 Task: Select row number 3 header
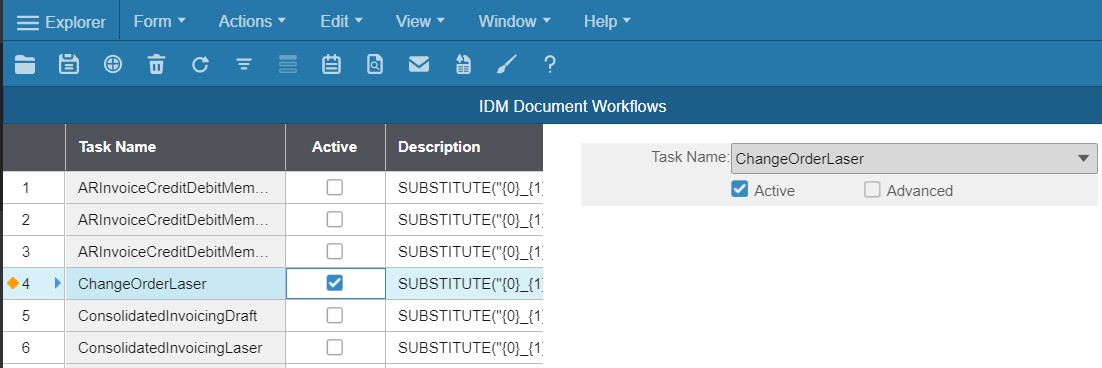(x=33, y=251)
